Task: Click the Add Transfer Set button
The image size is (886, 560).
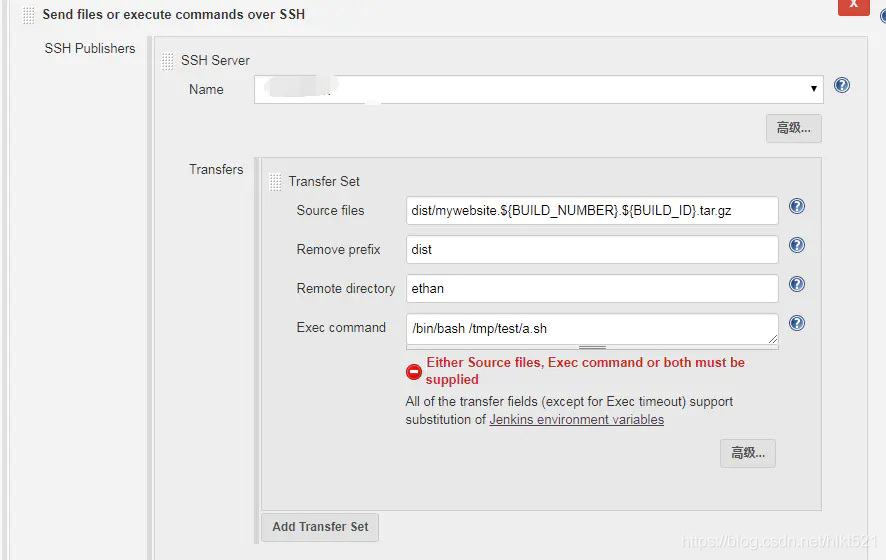Action: coord(320,527)
